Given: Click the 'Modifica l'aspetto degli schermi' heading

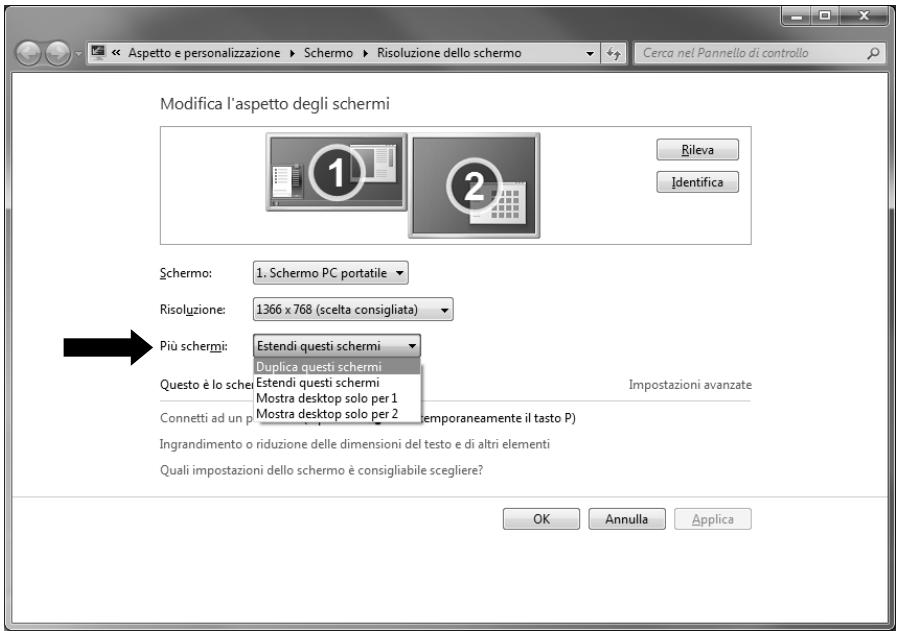Looking at the screenshot, I should (275, 104).
